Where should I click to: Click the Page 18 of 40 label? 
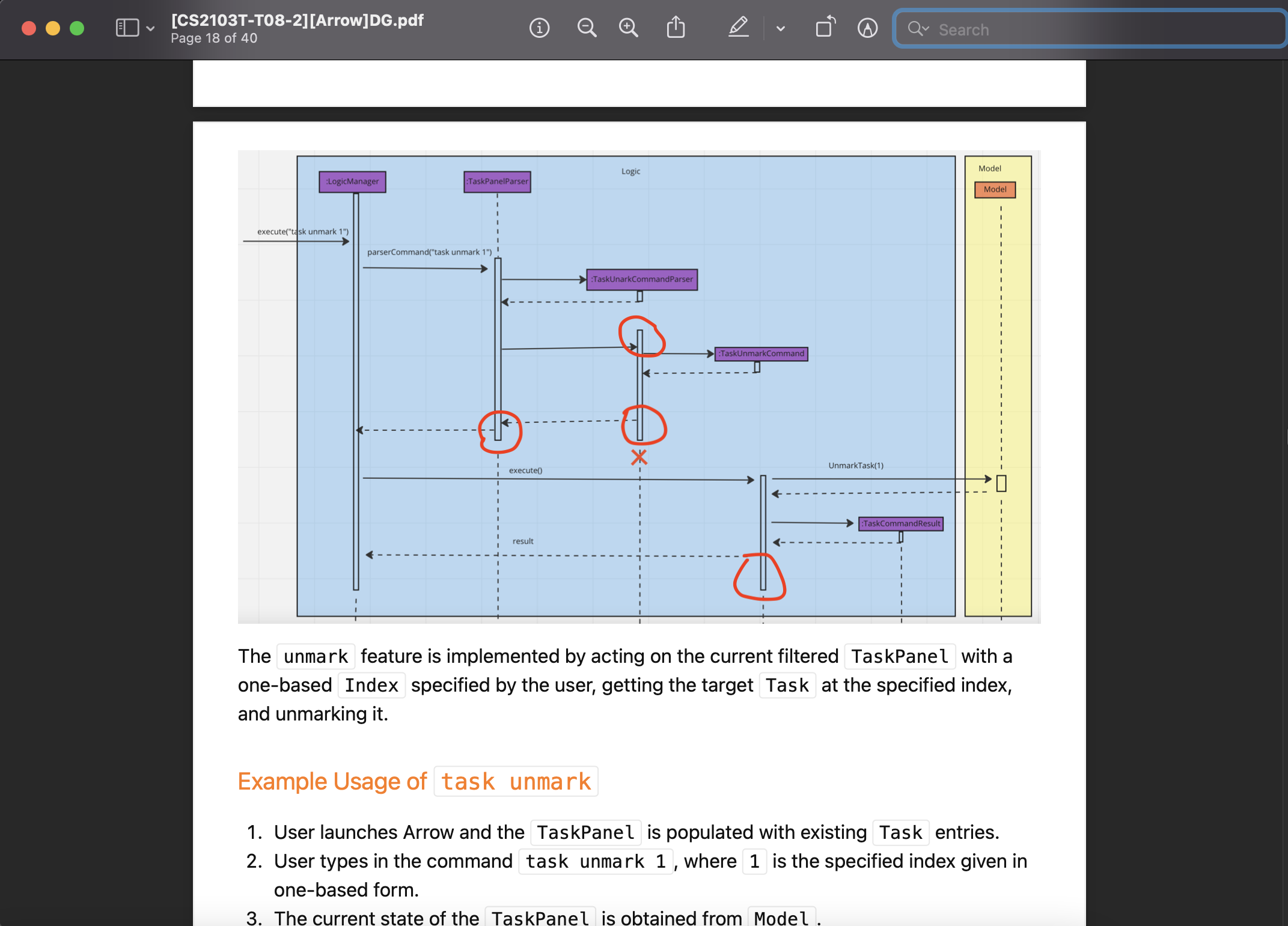214,38
